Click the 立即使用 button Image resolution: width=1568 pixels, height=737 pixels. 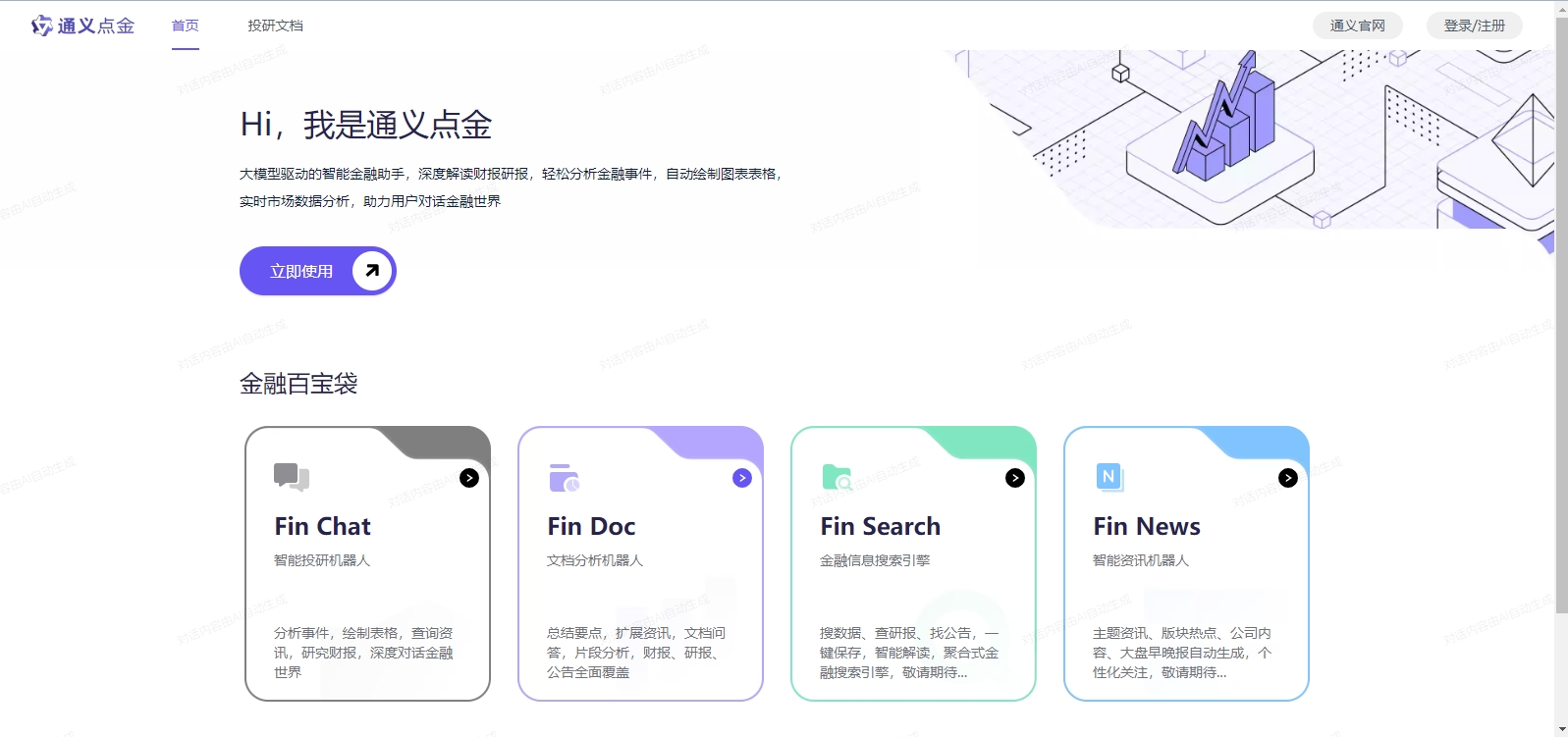(x=318, y=271)
